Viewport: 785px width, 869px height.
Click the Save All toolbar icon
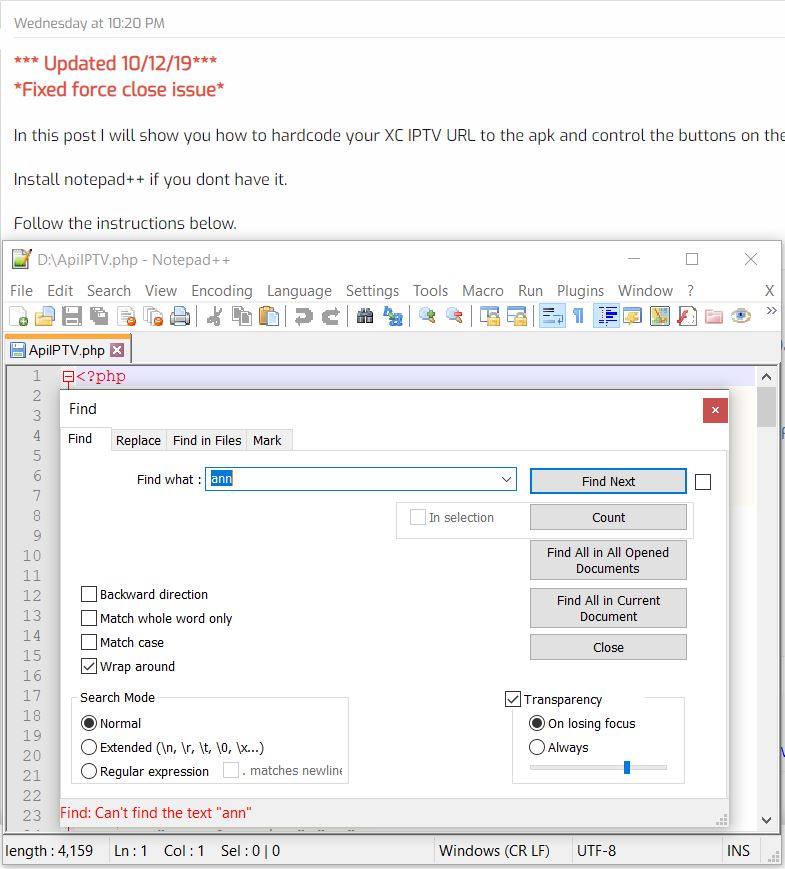tap(99, 316)
